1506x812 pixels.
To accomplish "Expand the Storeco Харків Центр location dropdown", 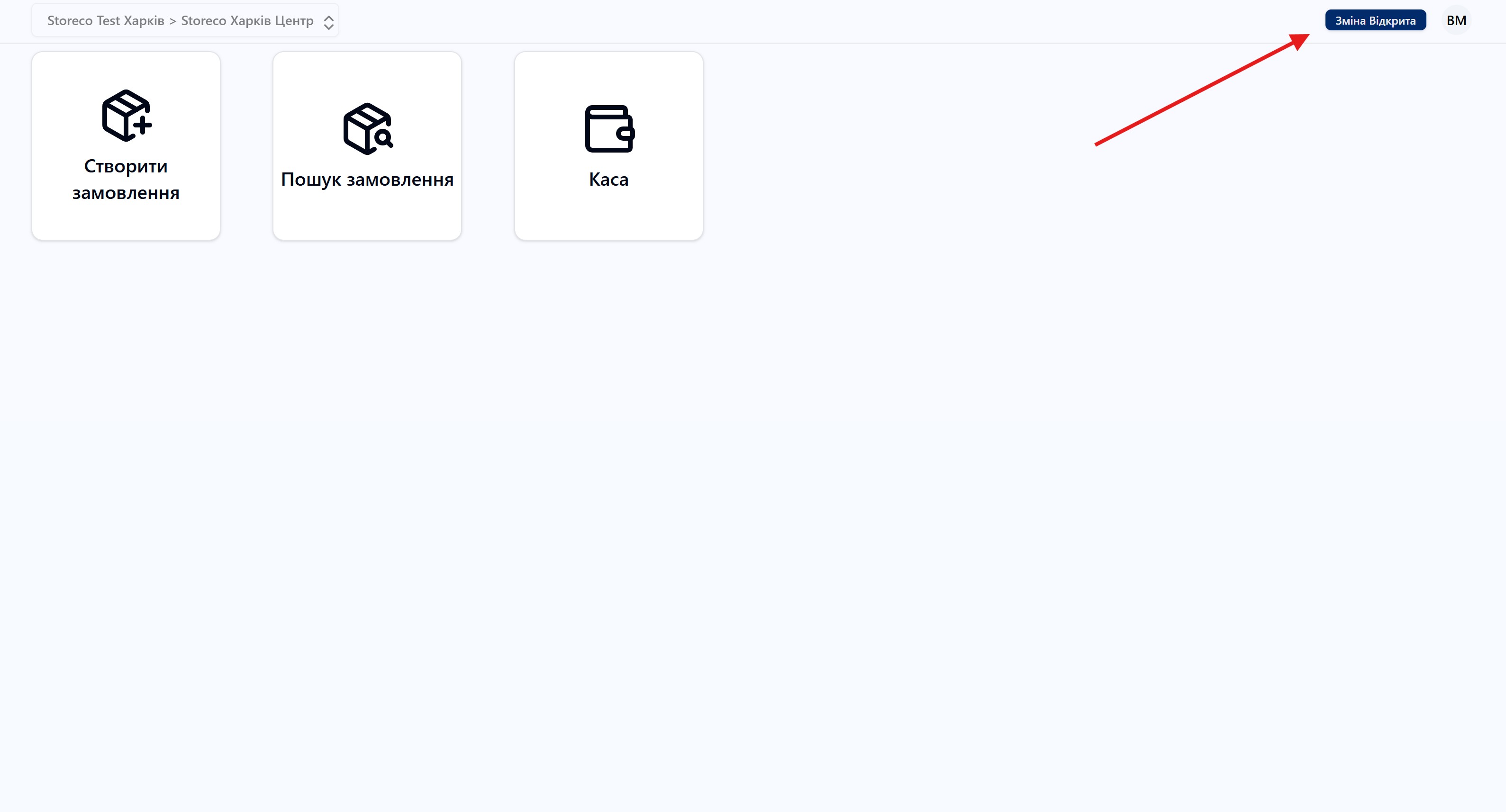I will tap(185, 20).
